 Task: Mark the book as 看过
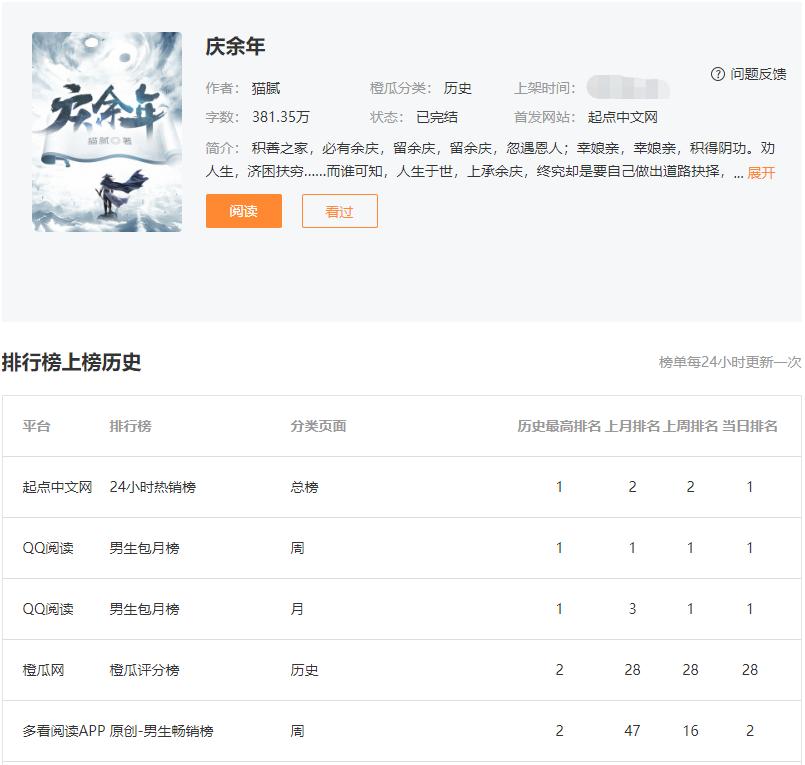coord(339,211)
